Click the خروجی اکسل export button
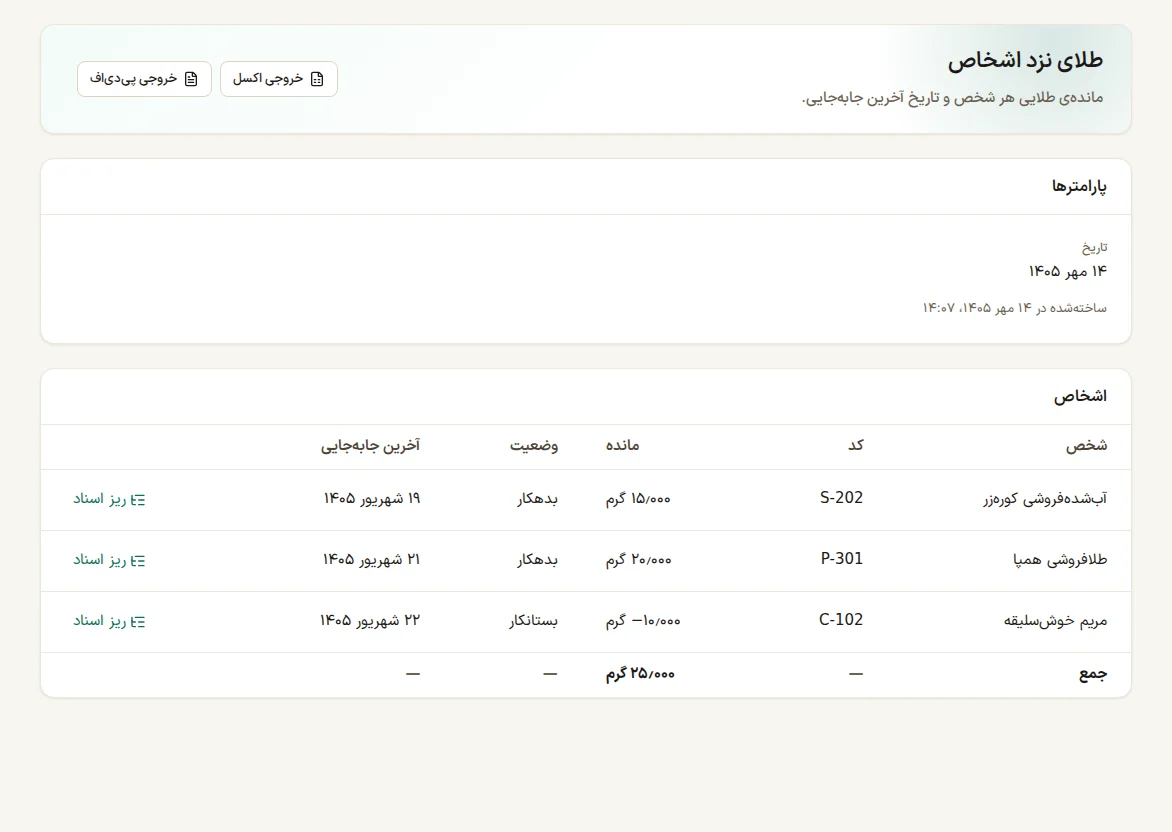Screen dimensions: 1172x832 coord(279,79)
